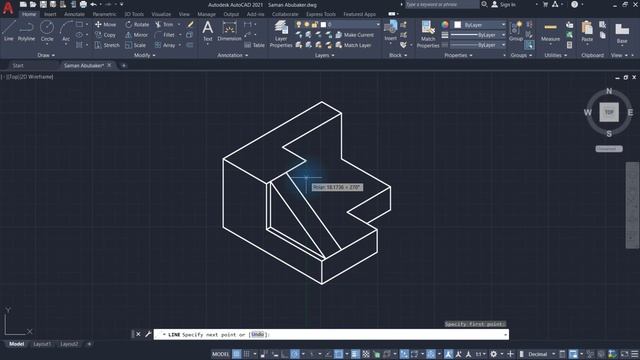Image resolution: width=640 pixels, height=360 pixels.
Task: Click the Trim tool
Action: (x=164, y=24)
